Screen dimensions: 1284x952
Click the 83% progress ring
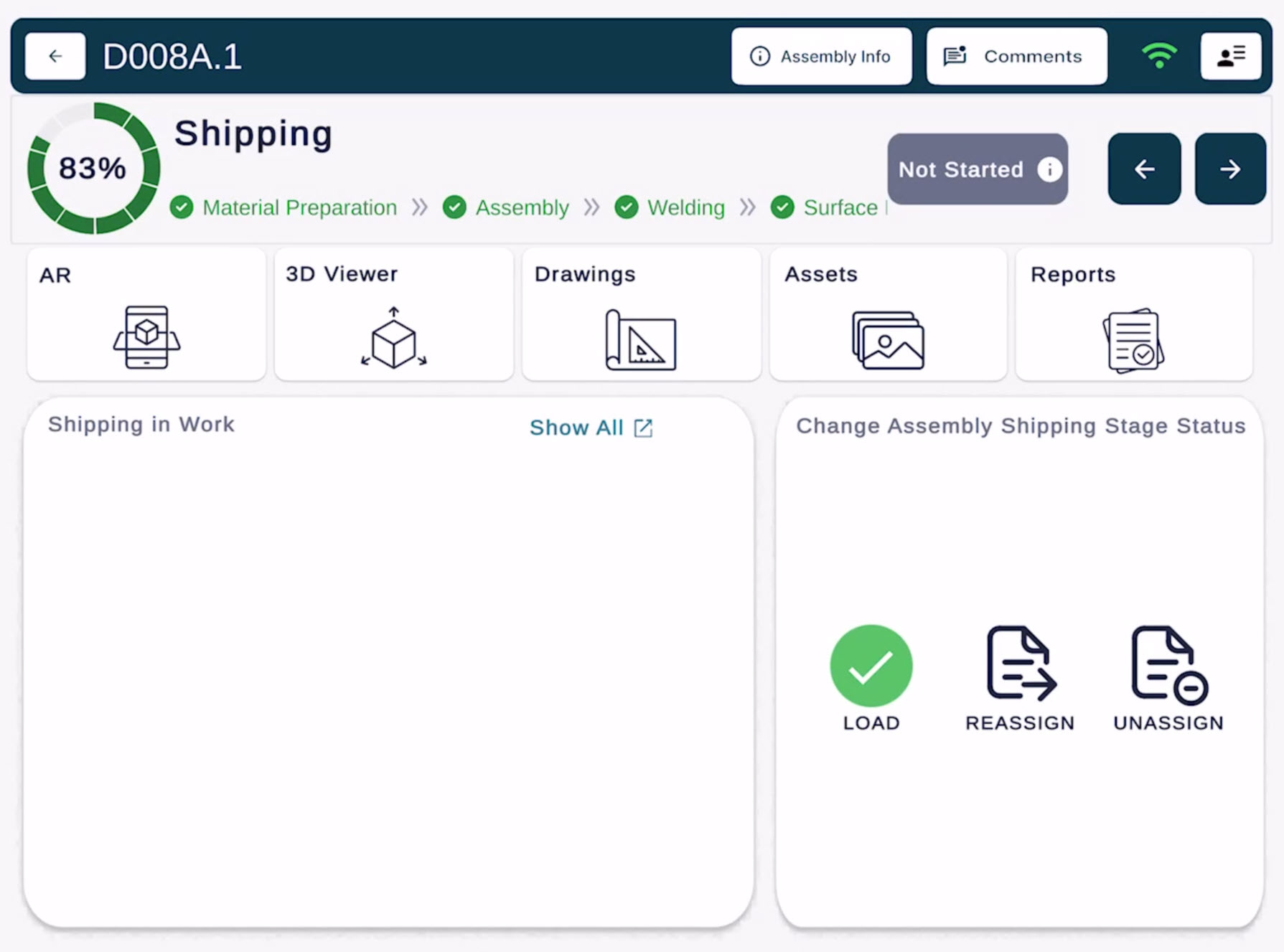pyautogui.click(x=93, y=169)
